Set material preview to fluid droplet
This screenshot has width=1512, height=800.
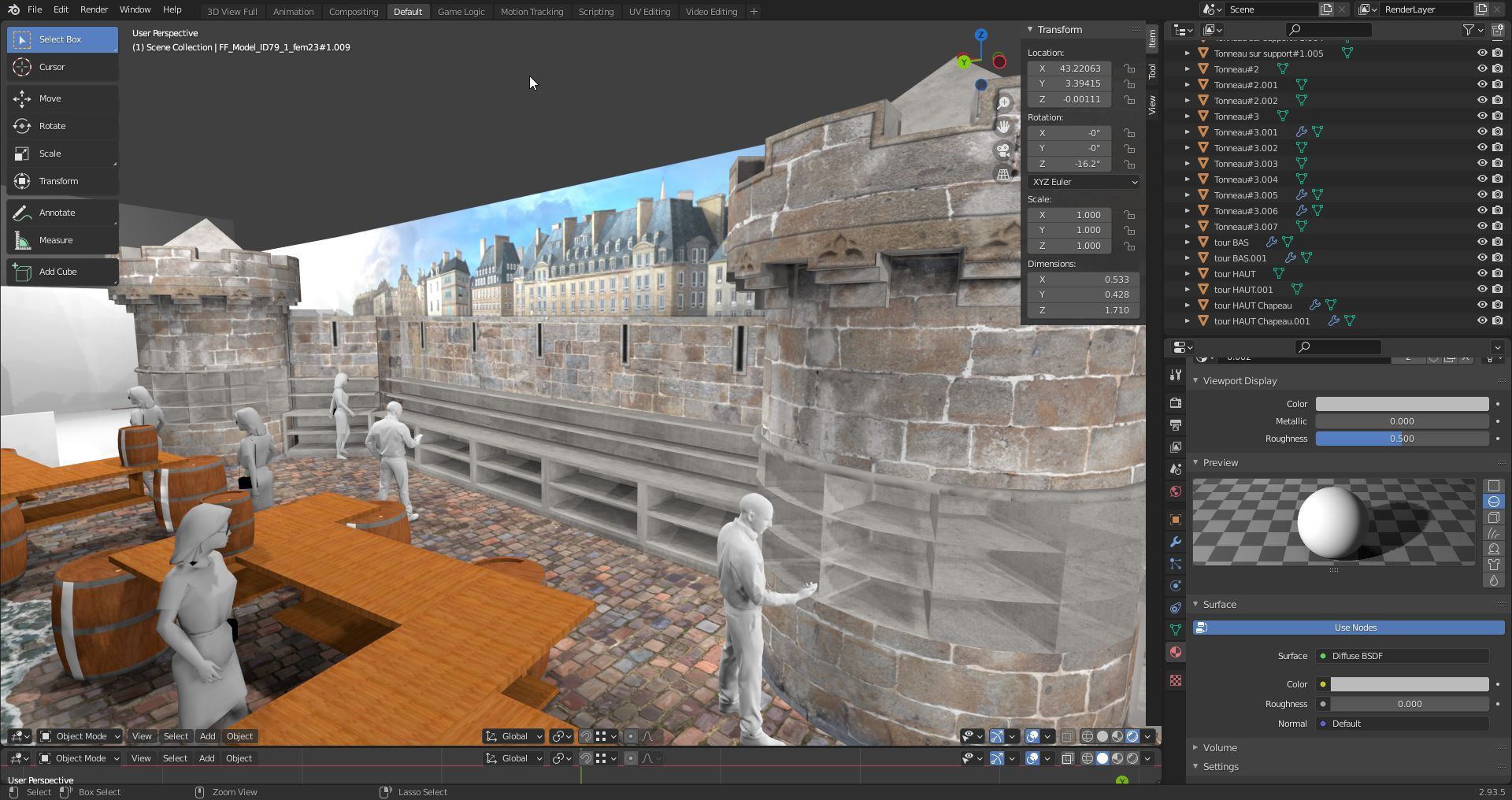[x=1494, y=580]
